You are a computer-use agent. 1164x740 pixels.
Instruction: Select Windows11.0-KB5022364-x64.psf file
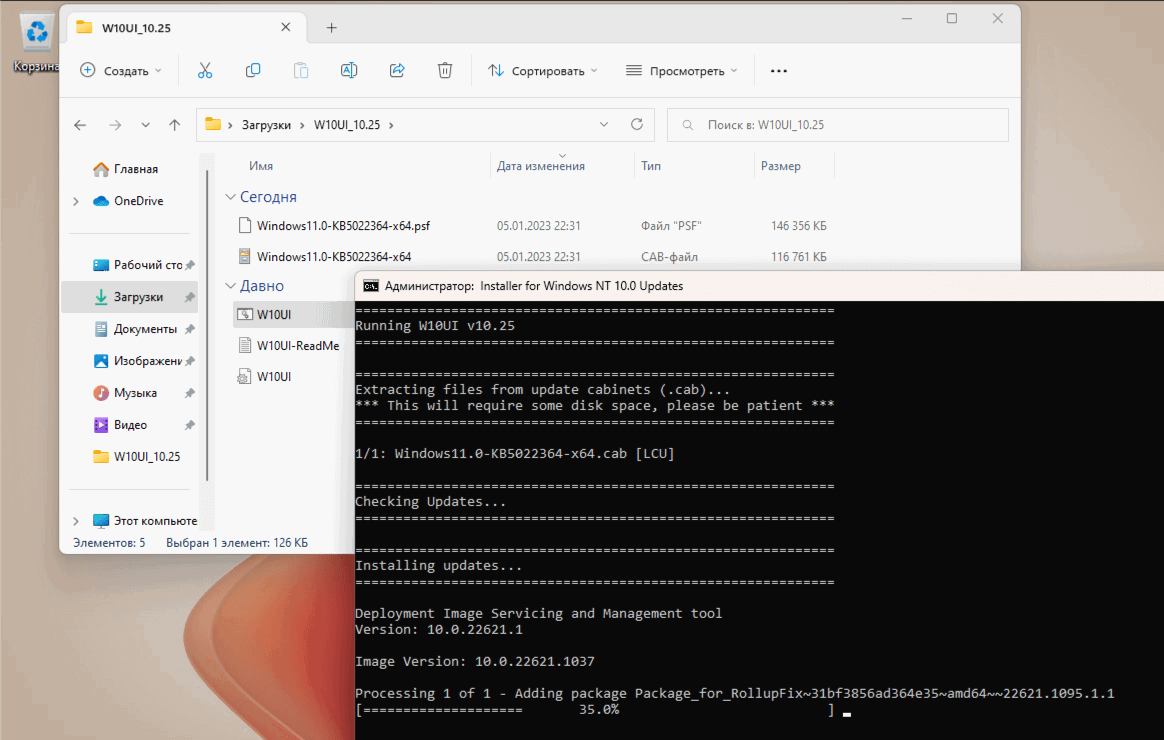(343, 226)
